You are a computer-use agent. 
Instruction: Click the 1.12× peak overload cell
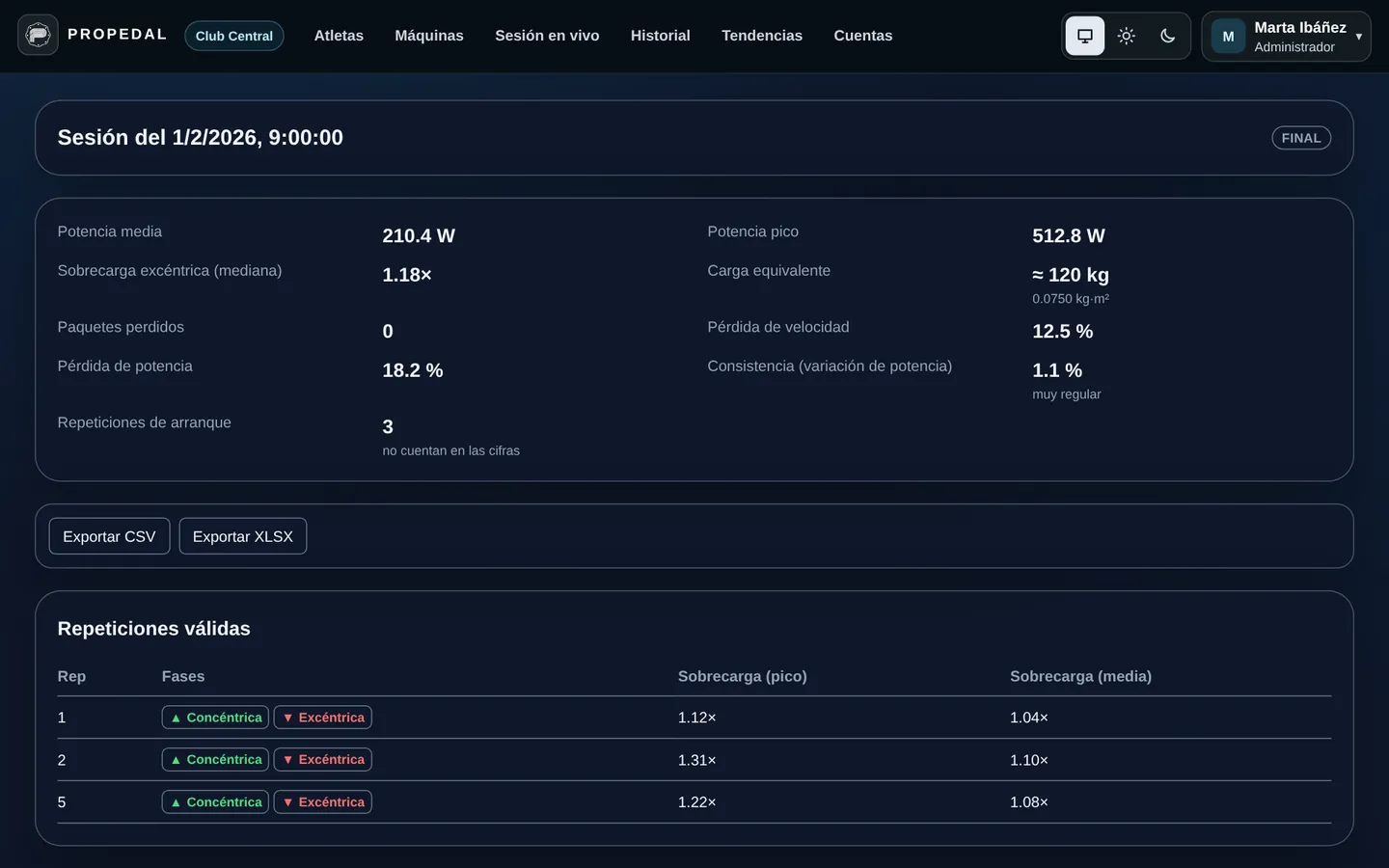click(697, 718)
